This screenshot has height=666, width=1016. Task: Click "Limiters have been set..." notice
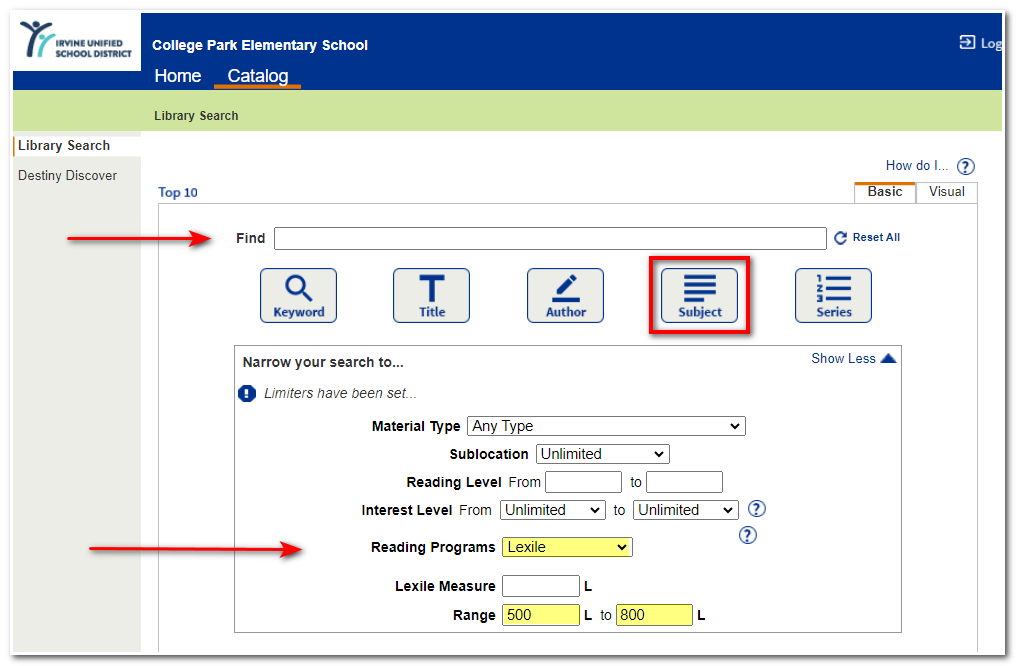[340, 393]
